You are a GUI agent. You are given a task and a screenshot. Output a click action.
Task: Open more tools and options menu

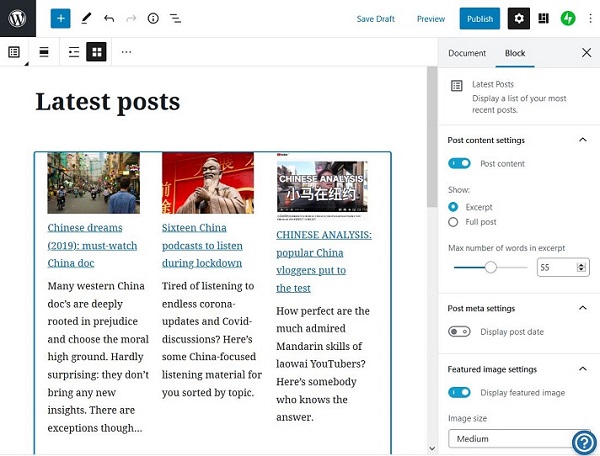(590, 18)
